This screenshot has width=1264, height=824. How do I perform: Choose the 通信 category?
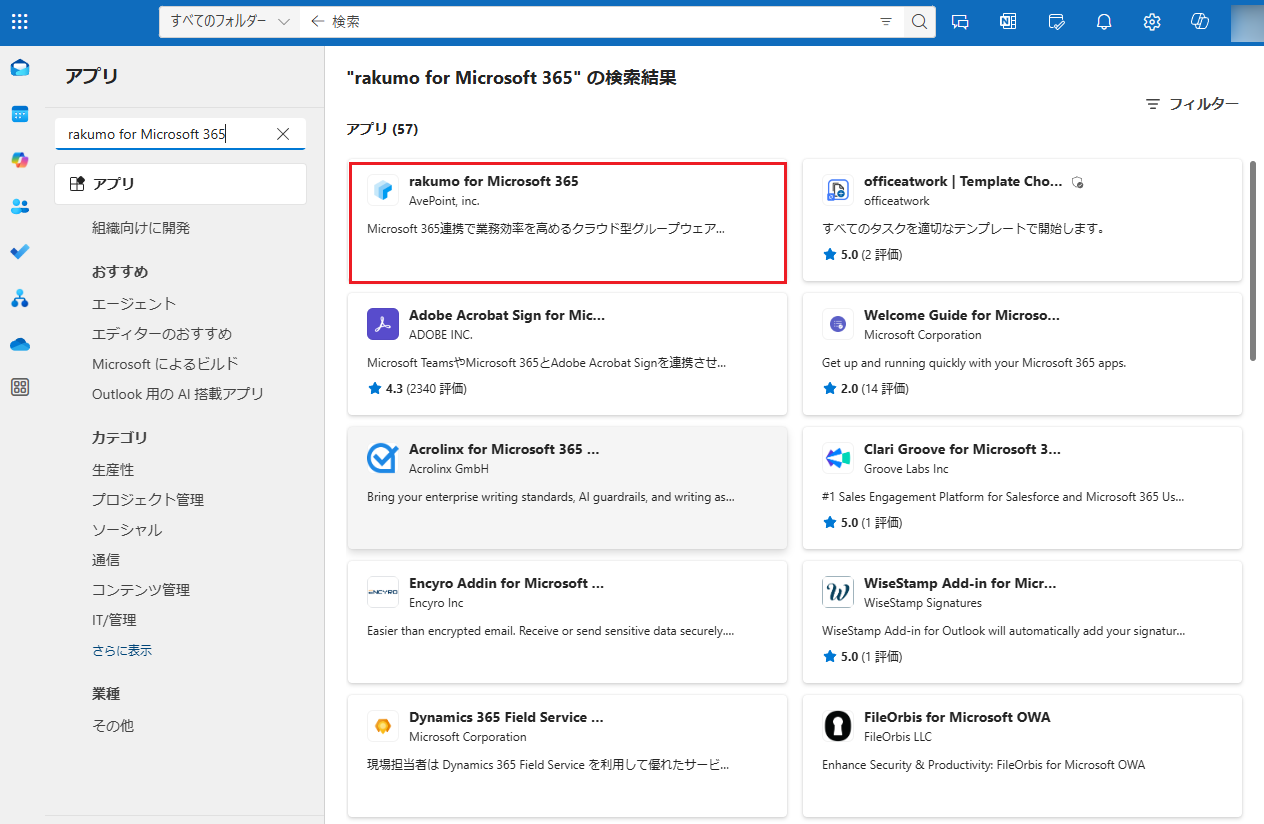pyautogui.click(x=106, y=560)
